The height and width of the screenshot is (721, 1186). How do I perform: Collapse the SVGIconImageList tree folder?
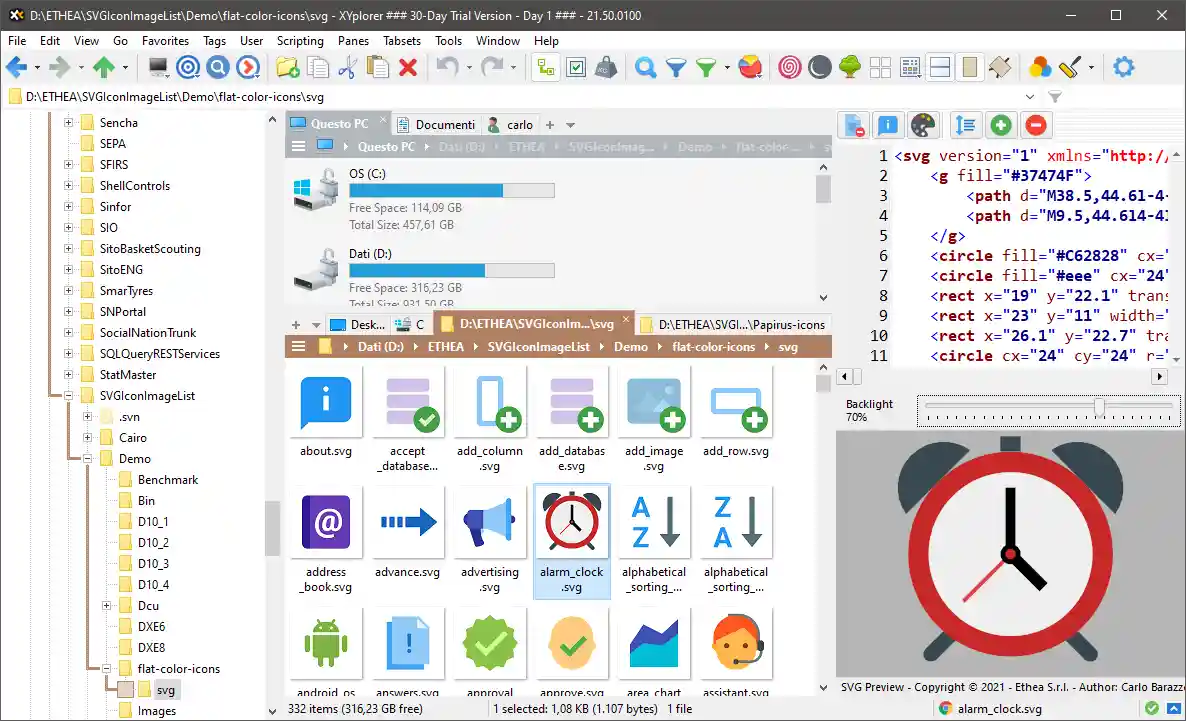(x=69, y=396)
